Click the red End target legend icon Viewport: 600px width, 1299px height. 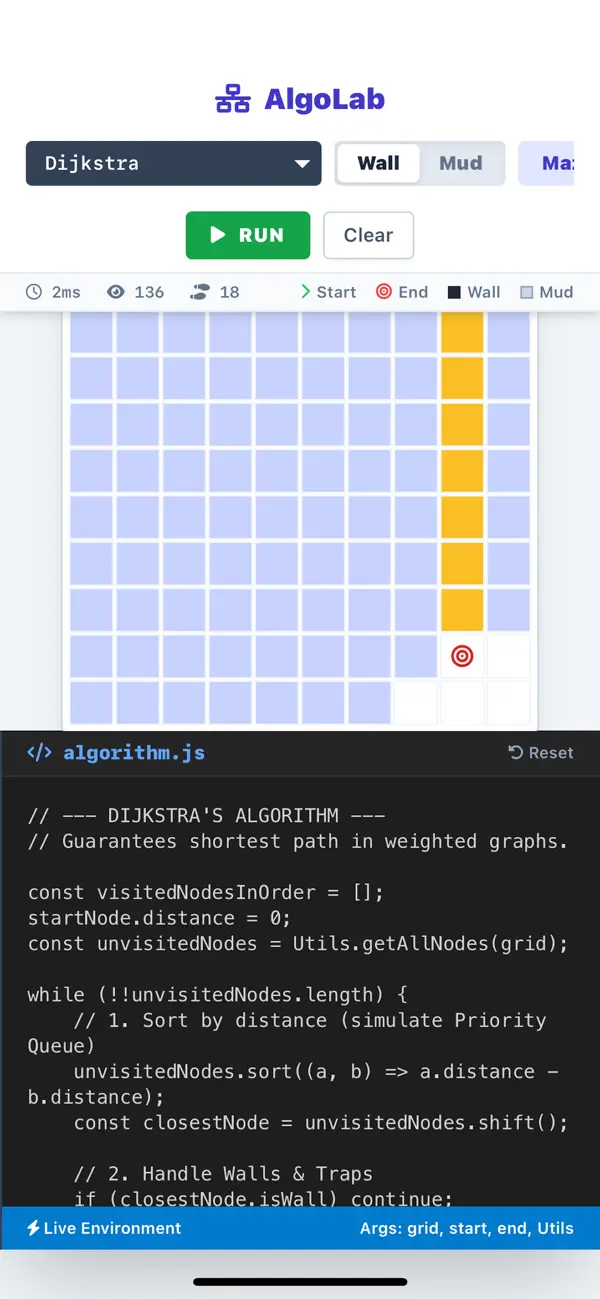pyautogui.click(x=383, y=291)
